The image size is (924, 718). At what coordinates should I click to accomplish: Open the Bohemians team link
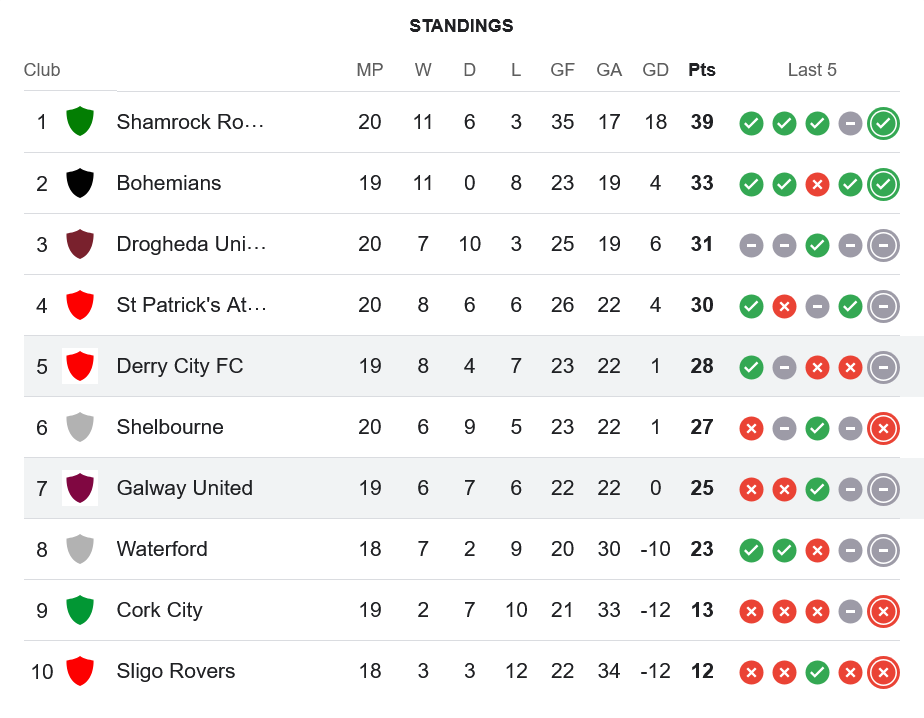pos(169,183)
